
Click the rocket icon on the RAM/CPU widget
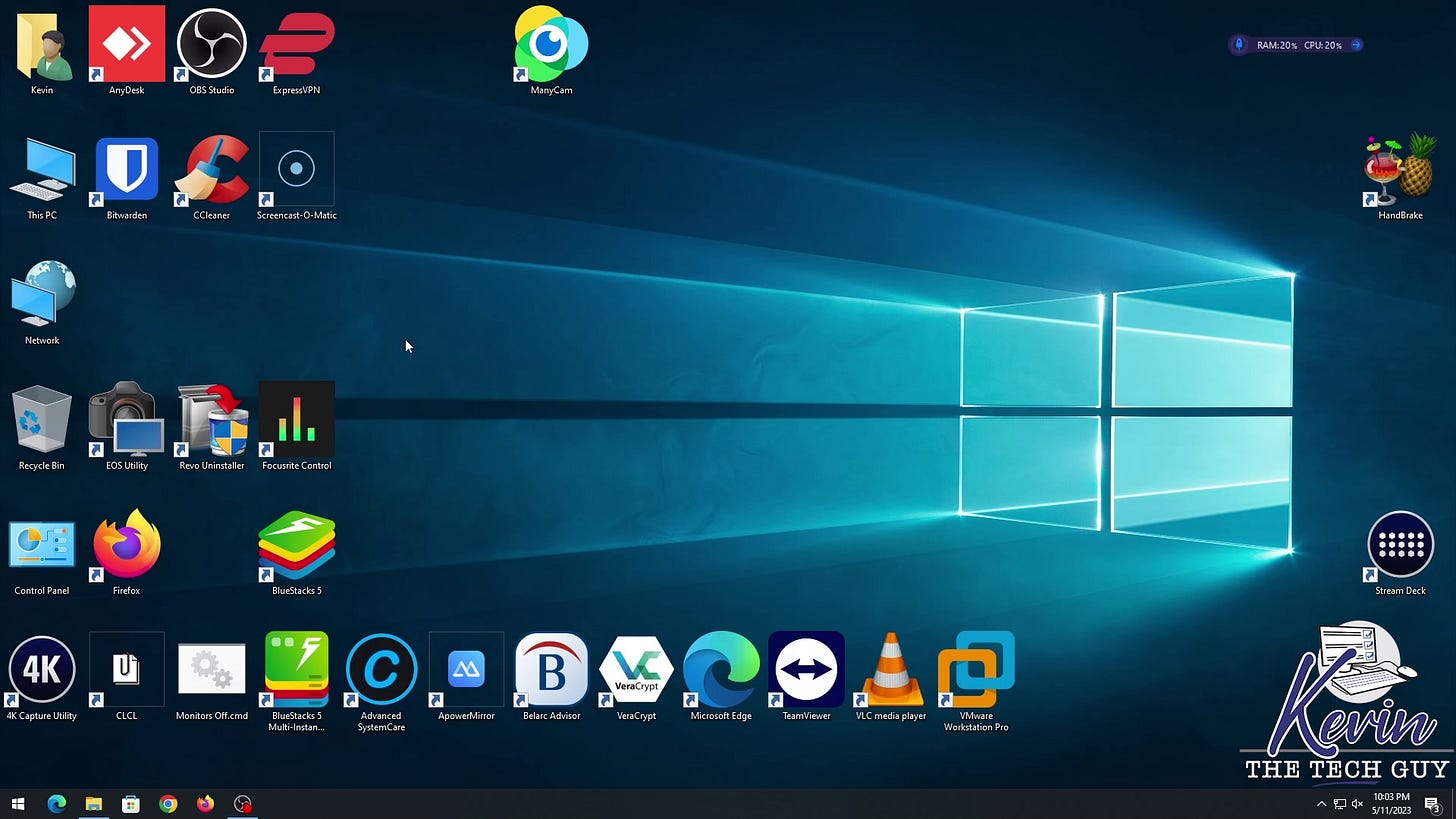pyautogui.click(x=1239, y=45)
